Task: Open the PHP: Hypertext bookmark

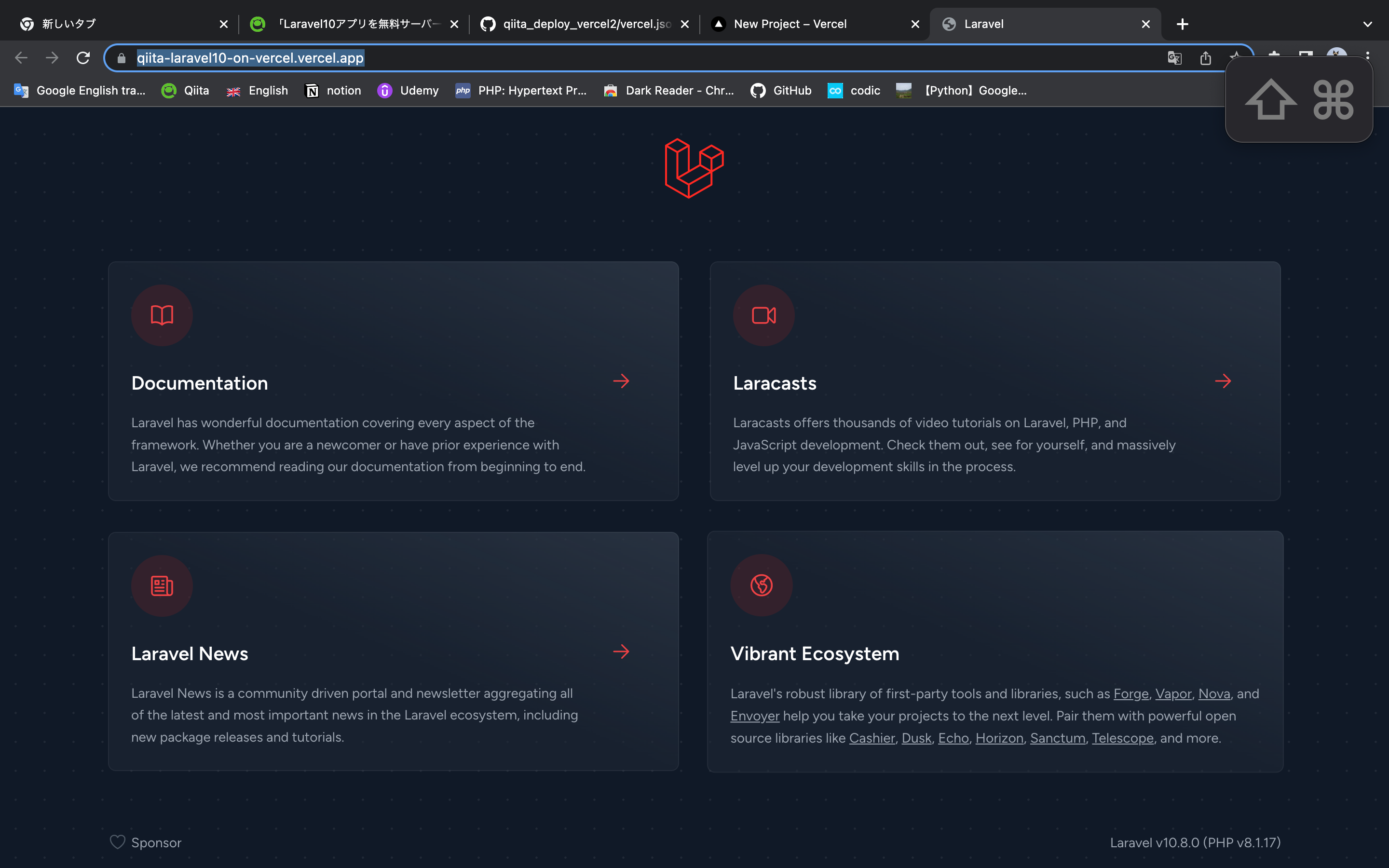Action: [520, 91]
